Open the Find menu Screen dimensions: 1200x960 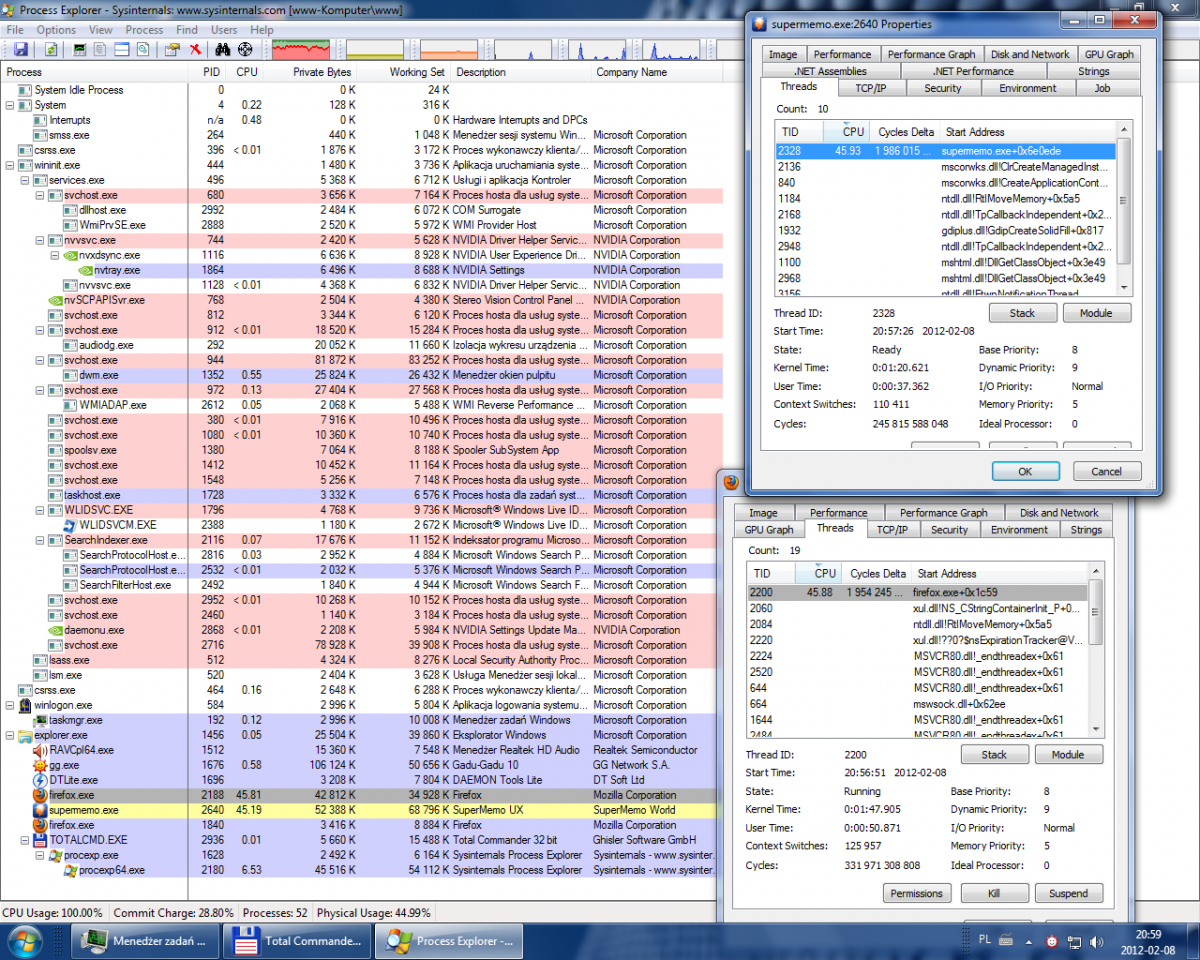point(187,30)
